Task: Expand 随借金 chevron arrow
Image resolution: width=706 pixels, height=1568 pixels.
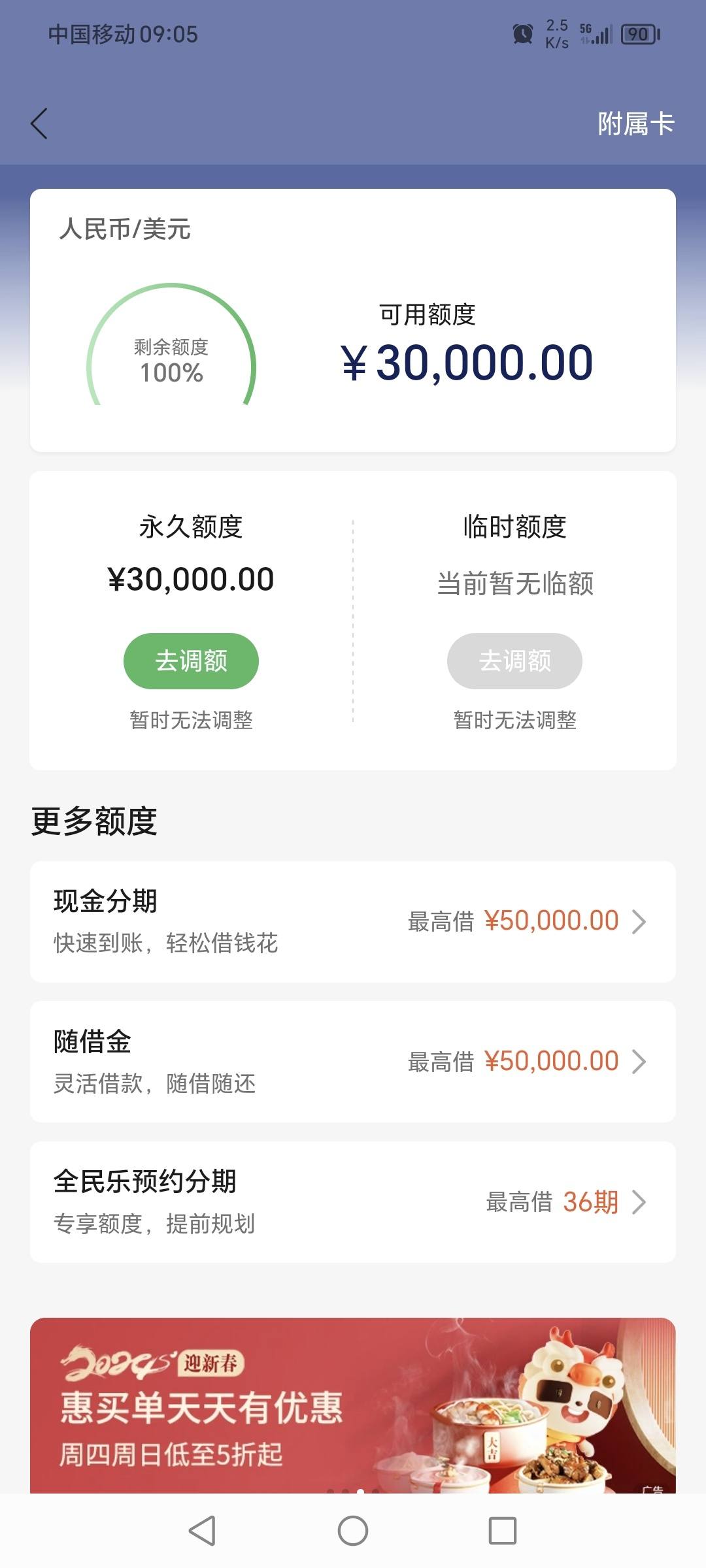Action: (x=639, y=1062)
